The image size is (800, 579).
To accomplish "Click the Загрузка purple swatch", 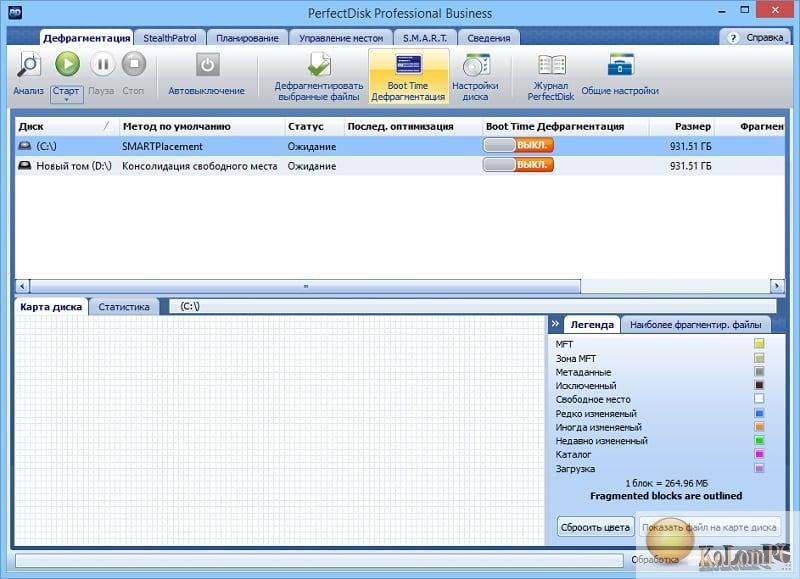I will pos(759,468).
